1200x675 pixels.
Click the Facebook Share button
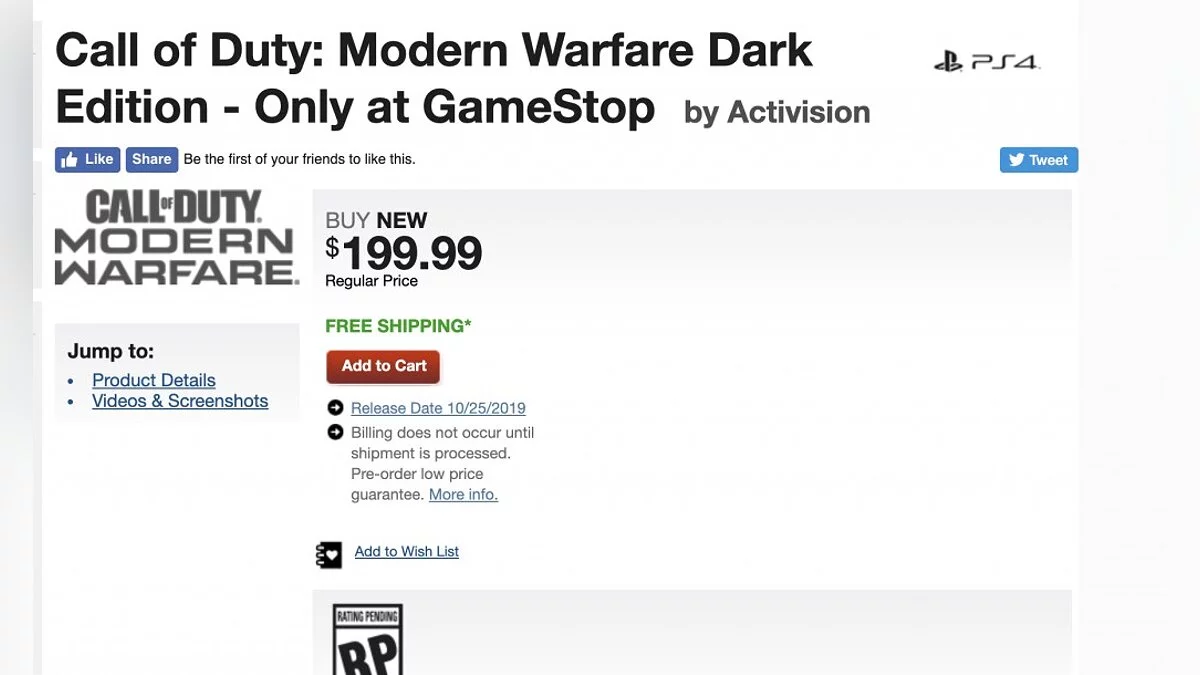click(x=152, y=159)
